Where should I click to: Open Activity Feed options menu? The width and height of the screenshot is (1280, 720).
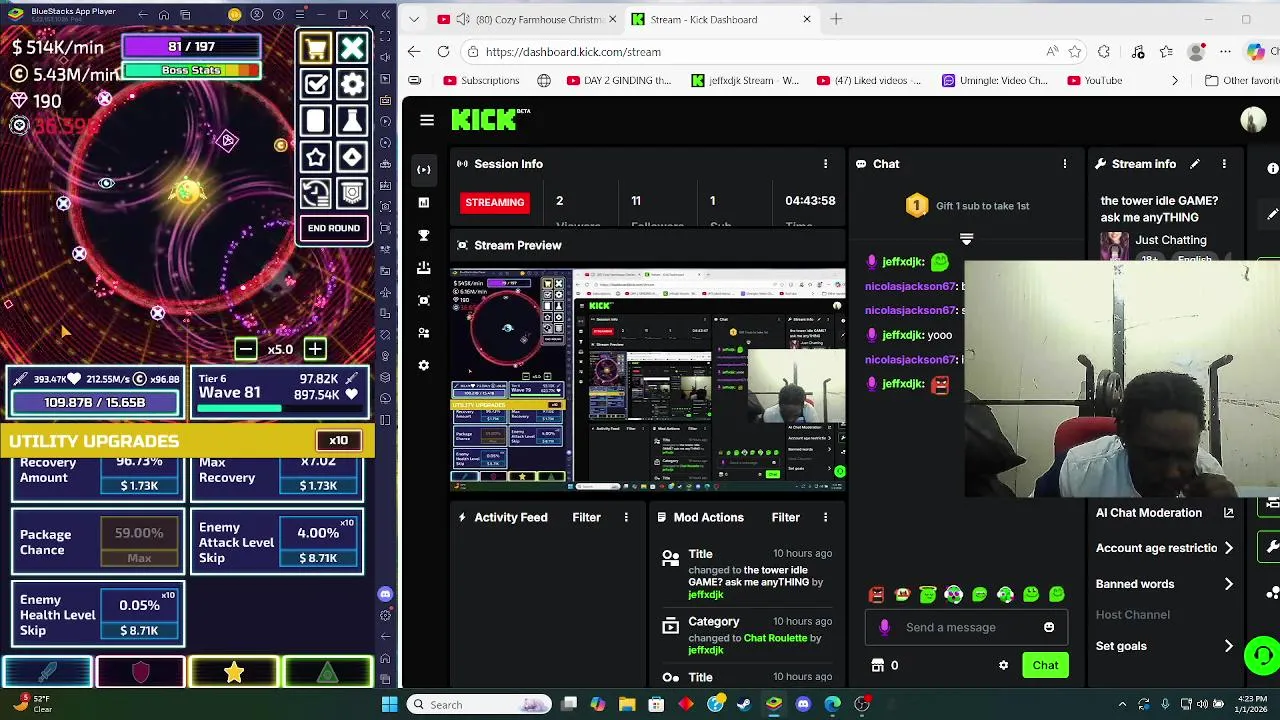[626, 517]
